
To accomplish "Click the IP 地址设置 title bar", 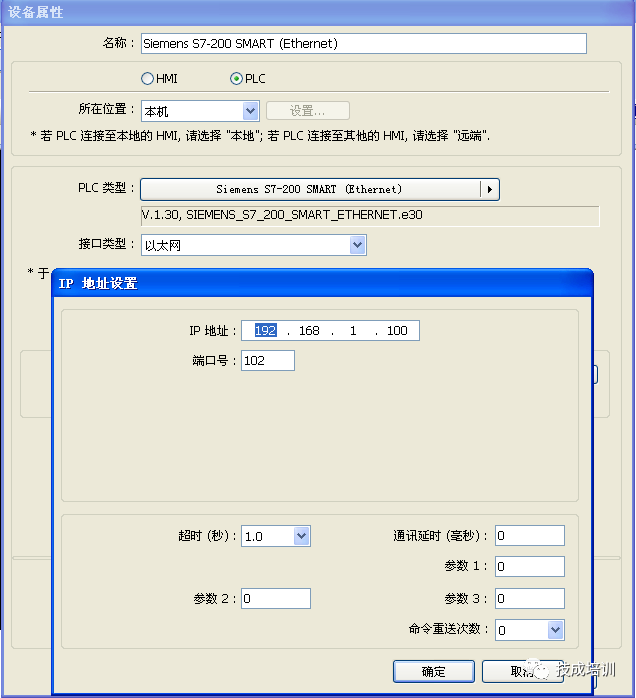I will click(x=323, y=283).
